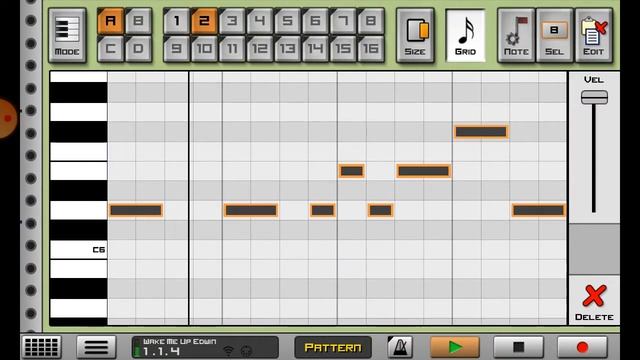Select the highest note in grid
The width and height of the screenshot is (640, 360).
pyautogui.click(x=481, y=132)
